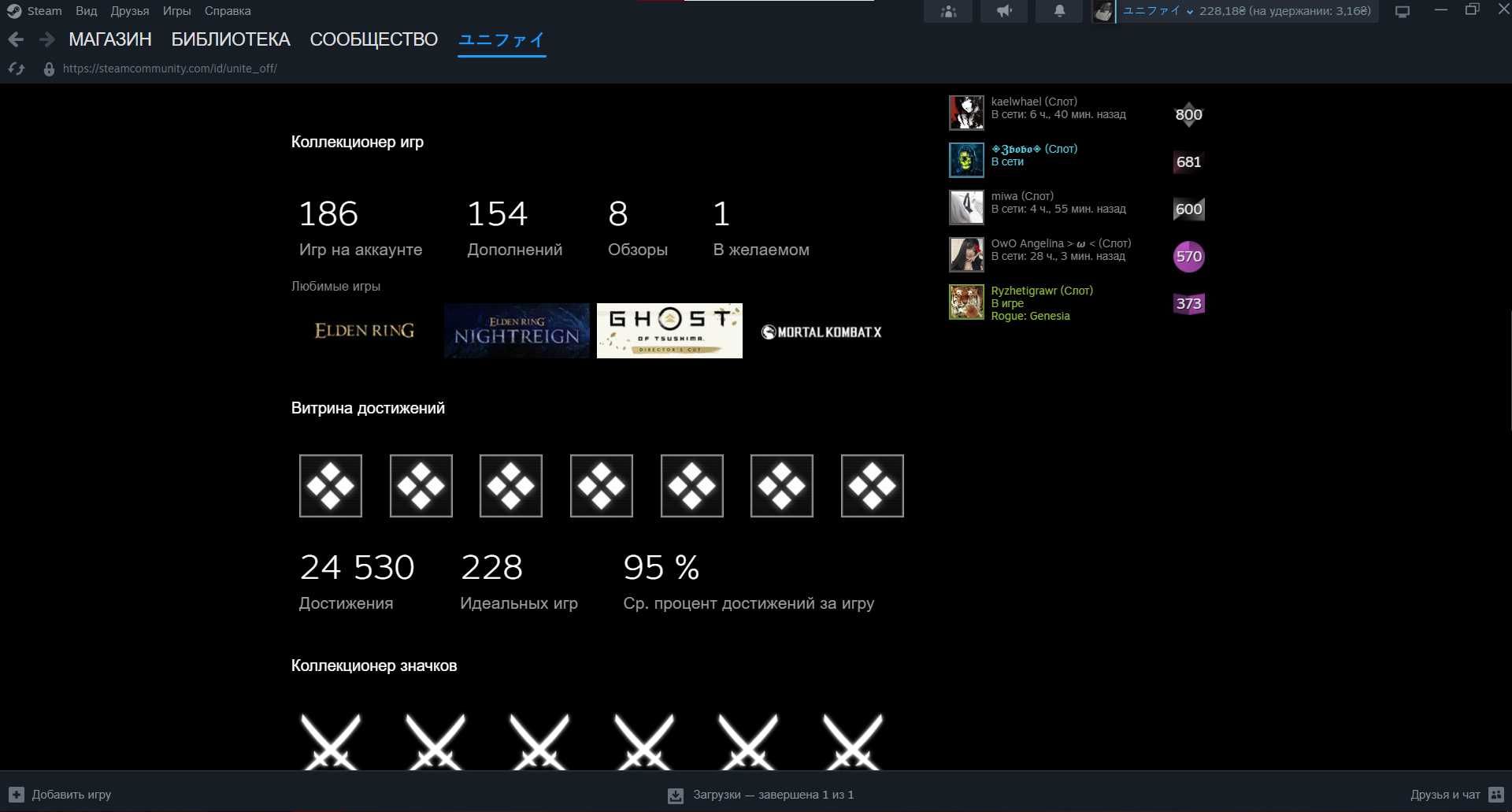This screenshot has height=812, width=1512.
Task: Open the 1 В желаемом stat
Action: pos(761,228)
